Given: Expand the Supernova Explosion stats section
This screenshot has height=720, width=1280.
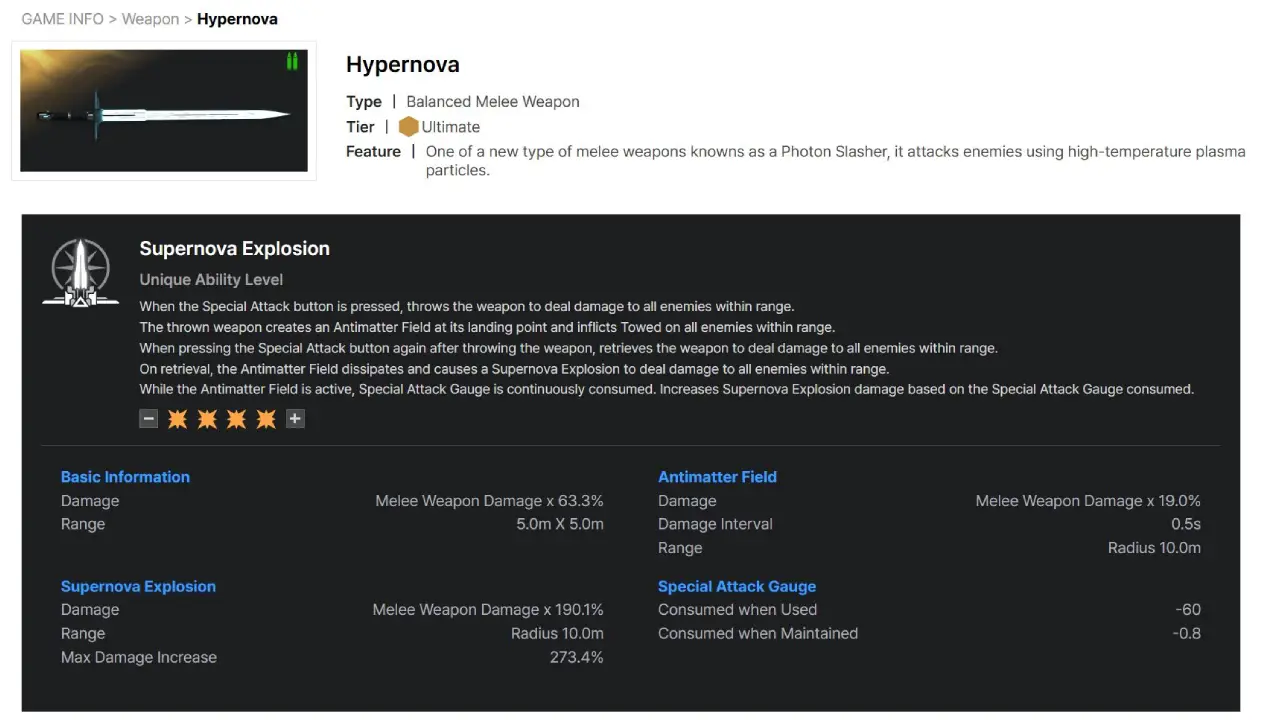Looking at the screenshot, I should tap(138, 586).
